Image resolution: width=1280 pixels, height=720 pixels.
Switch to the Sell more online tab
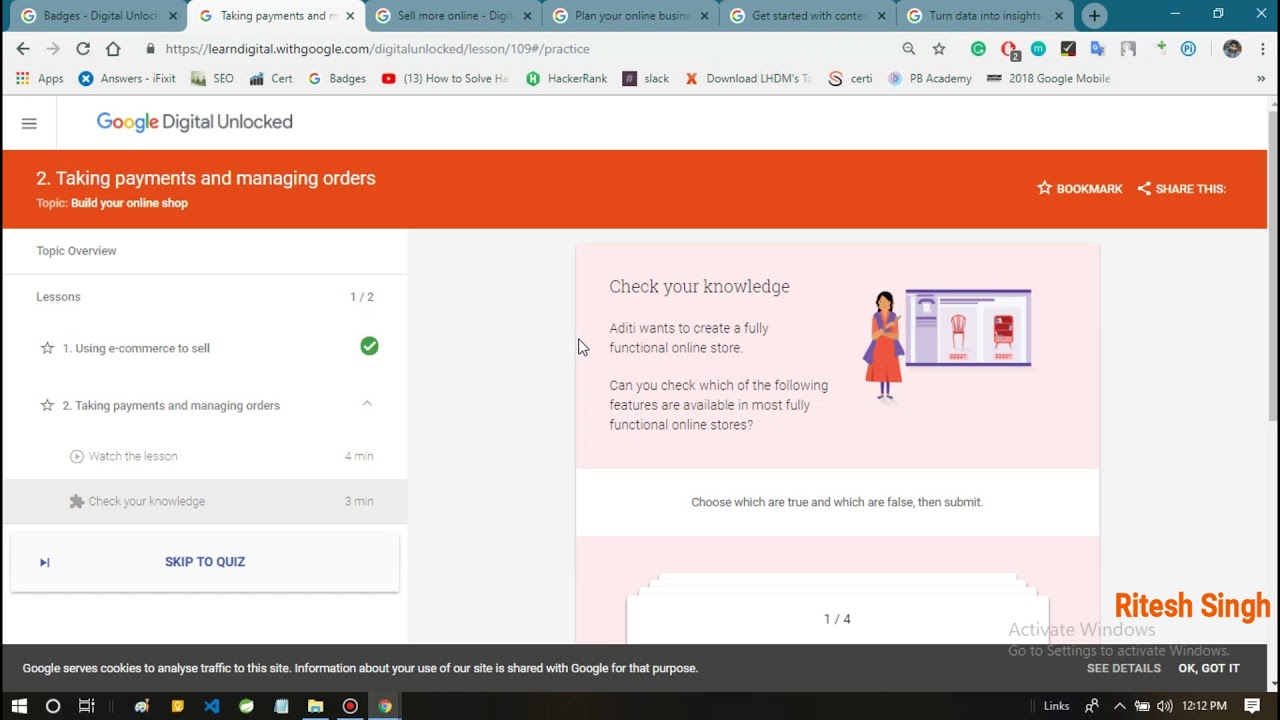453,16
